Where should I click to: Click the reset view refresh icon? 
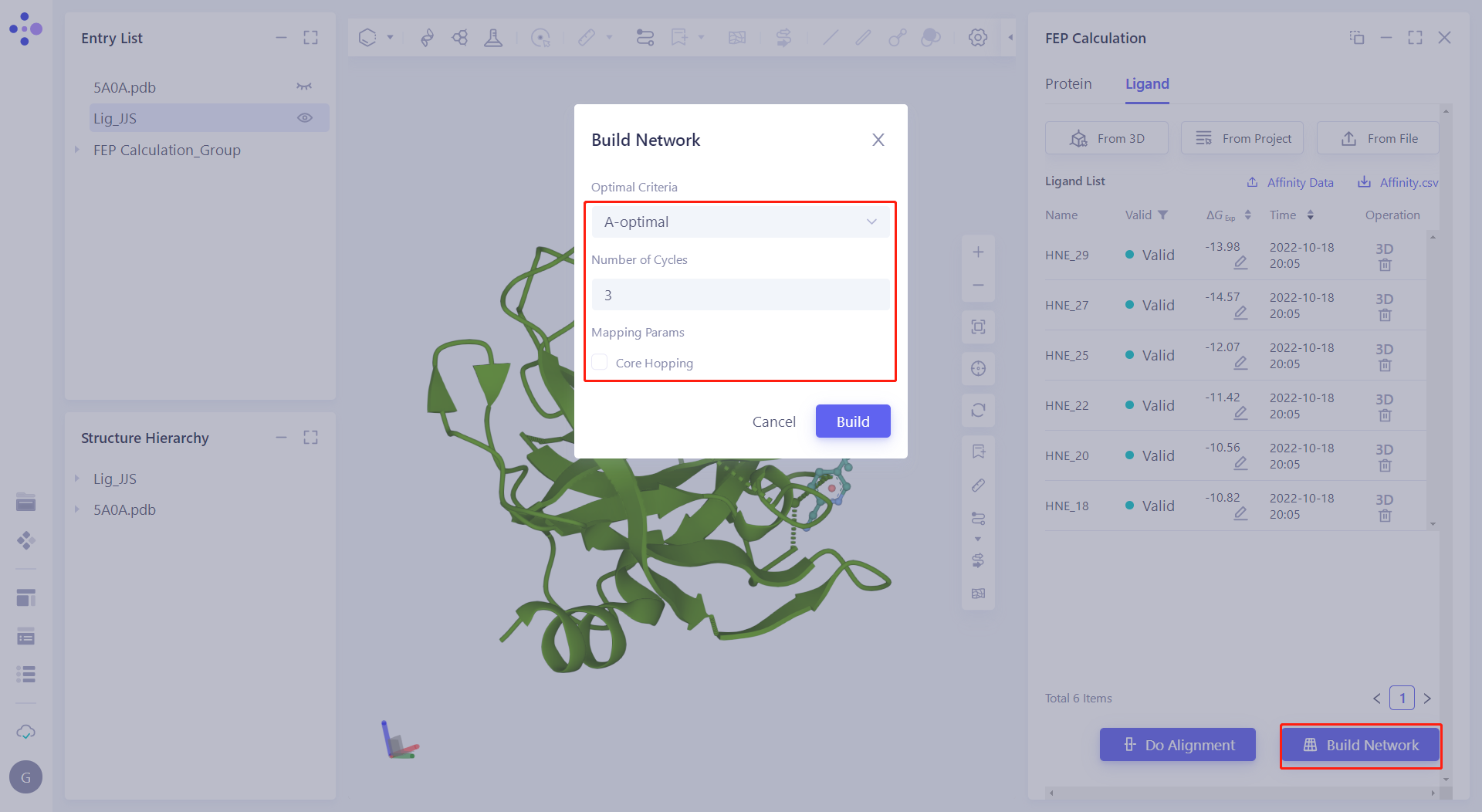point(978,410)
